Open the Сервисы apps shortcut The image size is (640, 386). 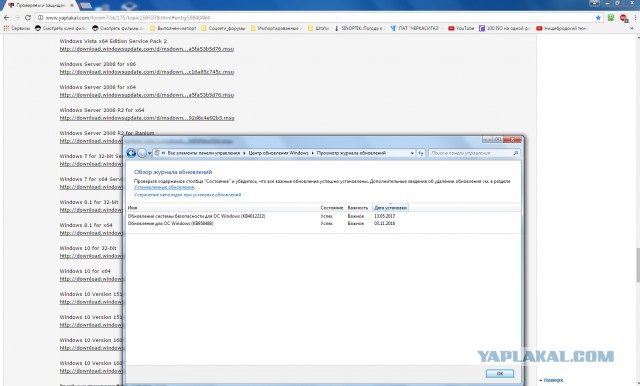[16, 28]
